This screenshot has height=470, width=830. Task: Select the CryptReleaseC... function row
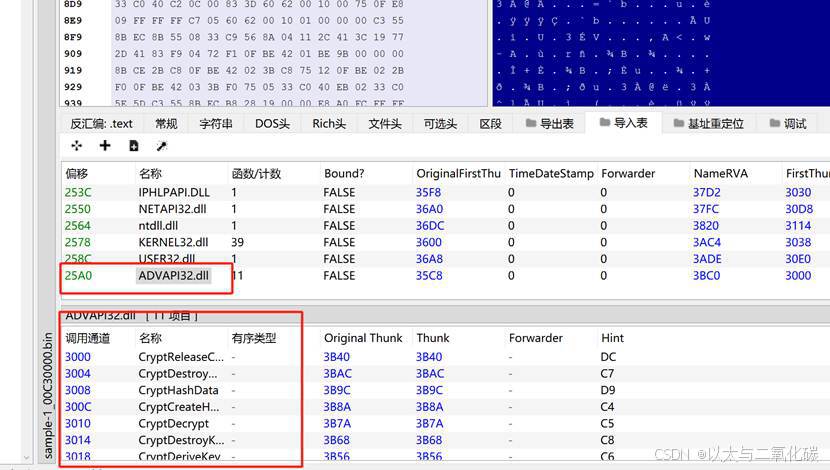181,357
